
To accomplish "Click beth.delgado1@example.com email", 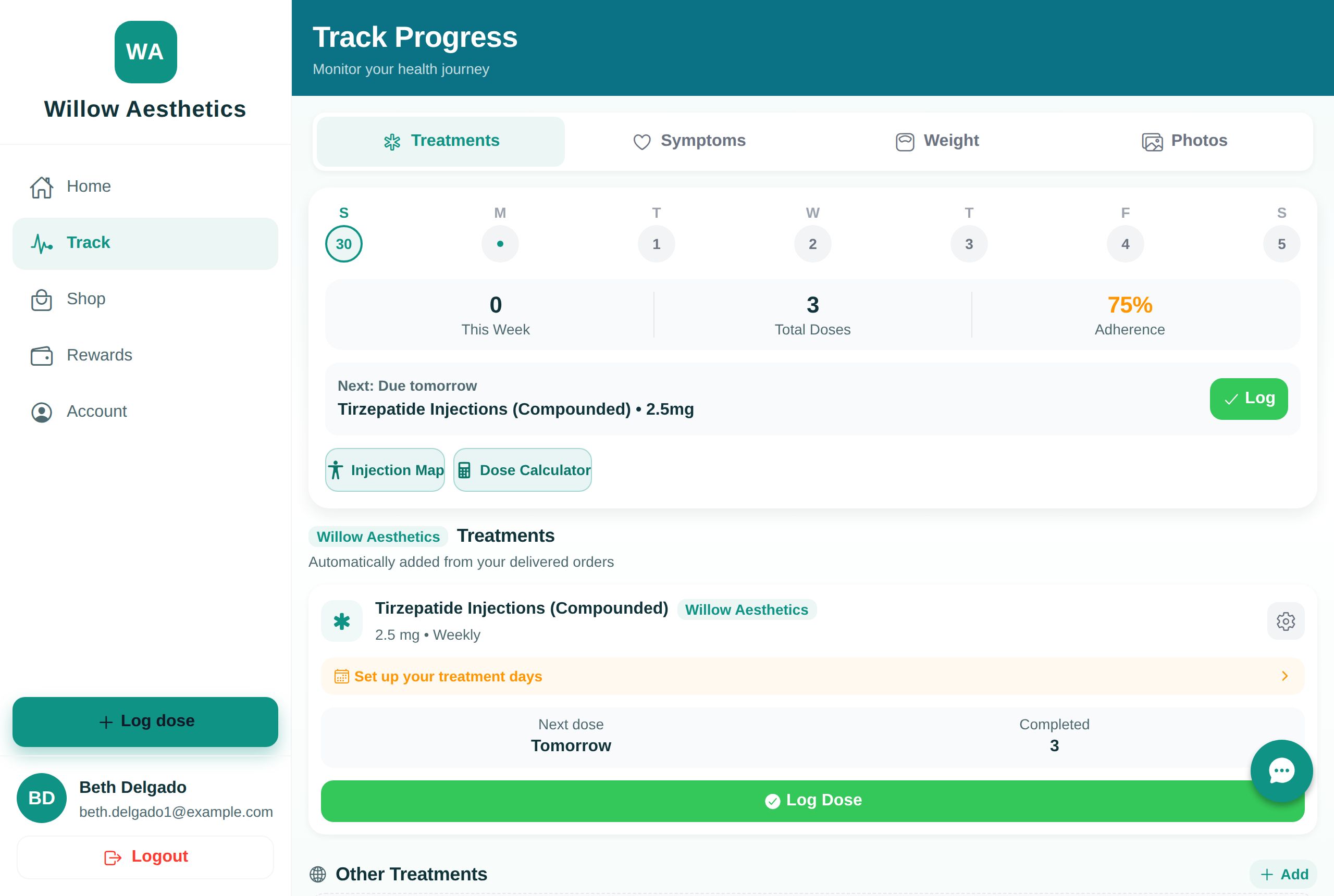I will click(176, 812).
